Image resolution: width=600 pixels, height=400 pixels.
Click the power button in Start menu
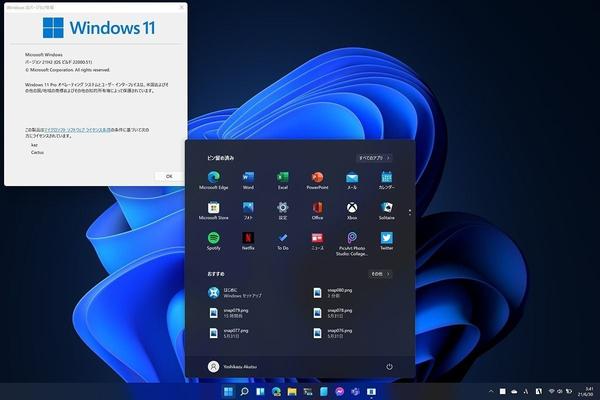[389, 366]
